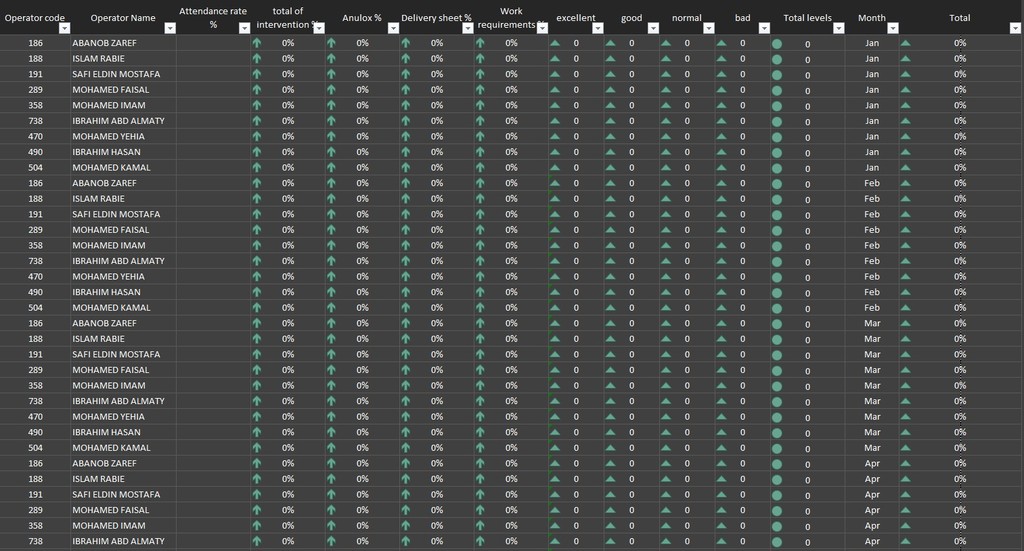Click excellent triangle icon for IBRAHIM ABD ALMATY Feb
The height and width of the screenshot is (551, 1024).
pyautogui.click(x=554, y=260)
